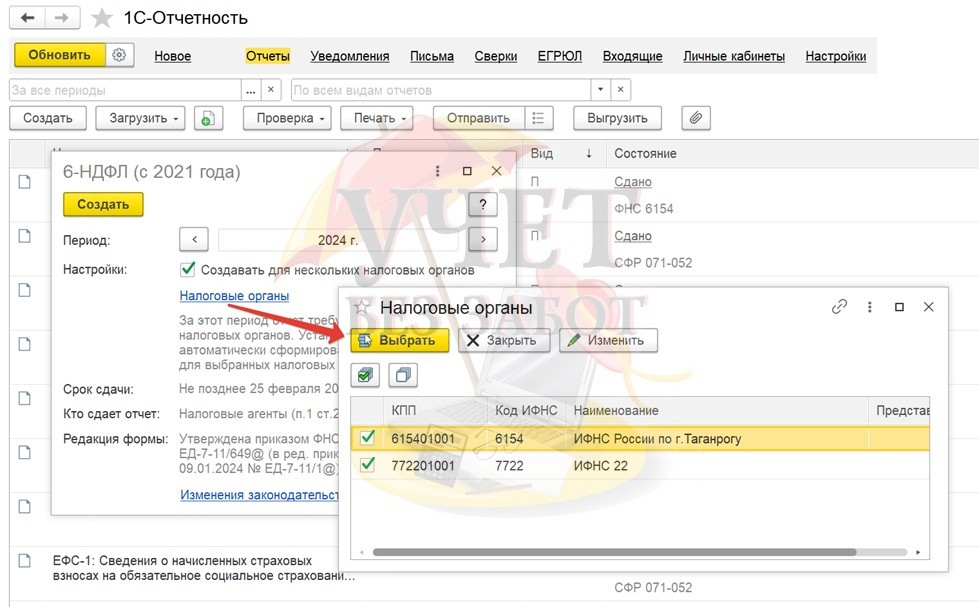Screen dimensions: 979x607
Task: Click the 2024 г. period field
Action: click(338, 239)
